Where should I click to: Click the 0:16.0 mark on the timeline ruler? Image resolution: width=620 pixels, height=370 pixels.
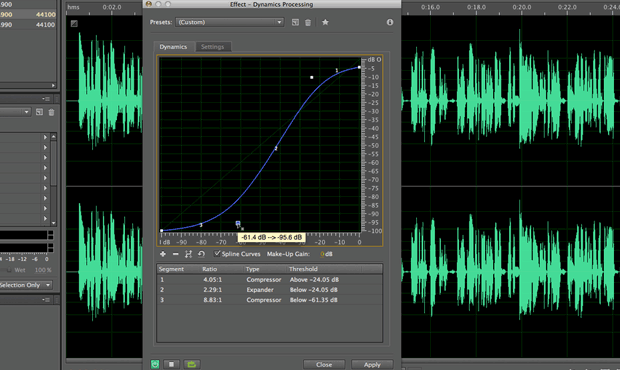click(430, 7)
